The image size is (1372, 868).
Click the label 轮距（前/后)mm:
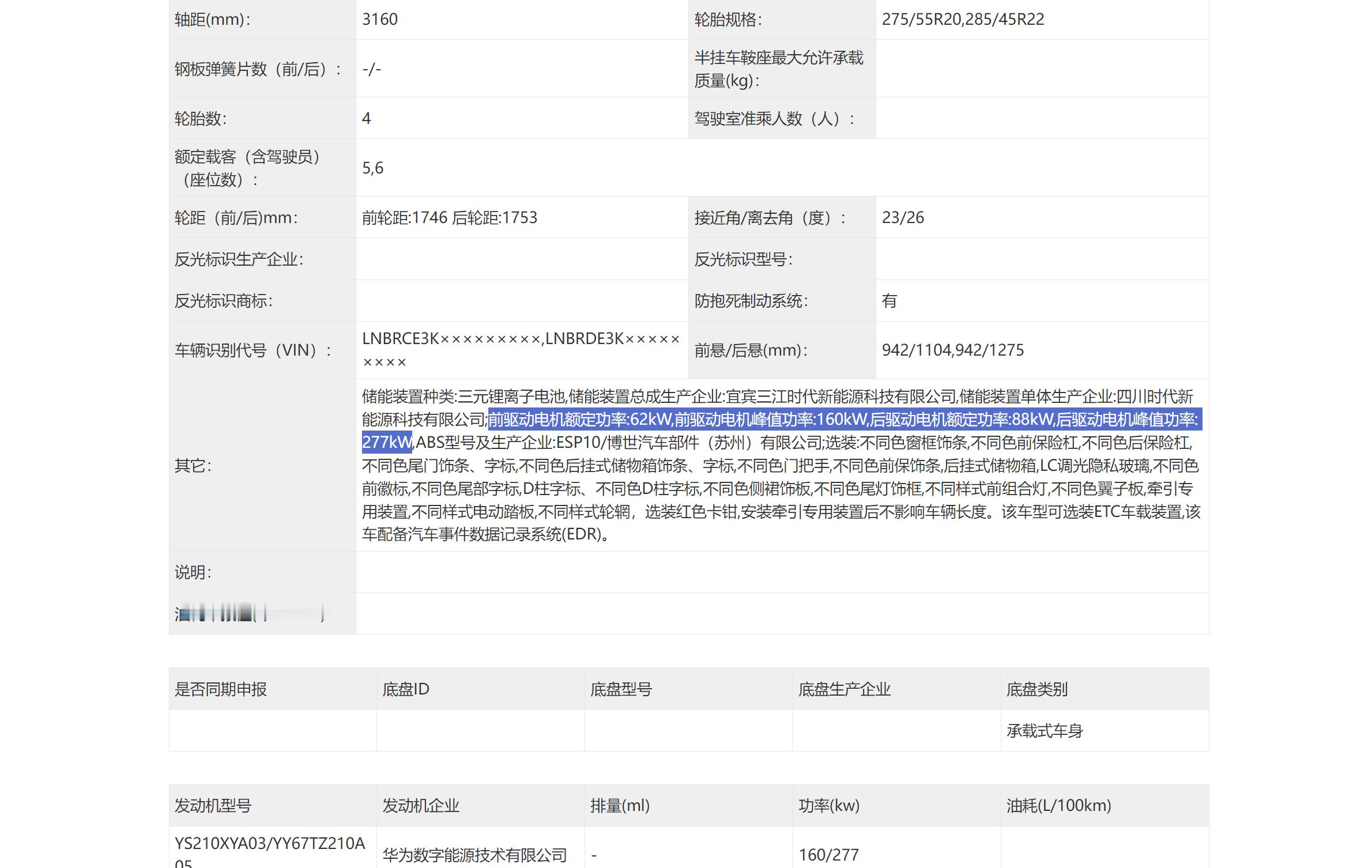click(x=236, y=217)
